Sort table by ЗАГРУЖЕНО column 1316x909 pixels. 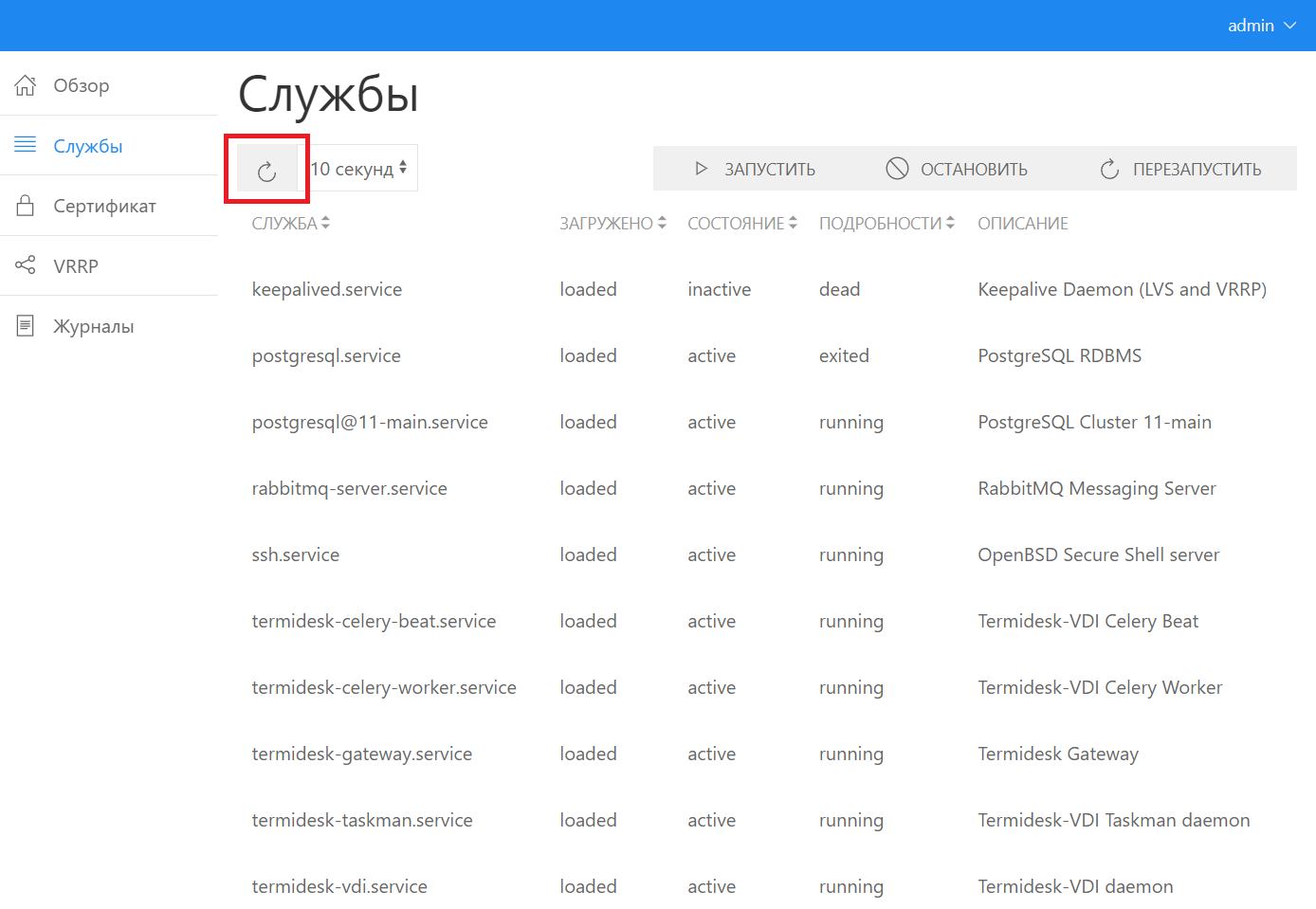612,224
